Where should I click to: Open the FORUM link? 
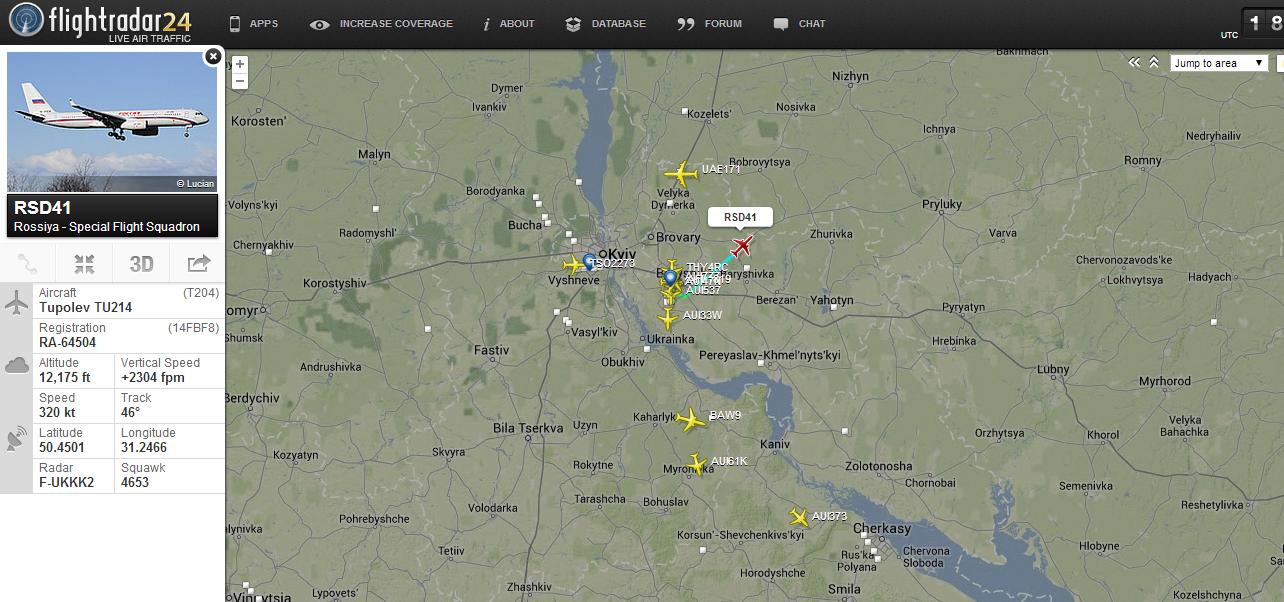coord(709,23)
